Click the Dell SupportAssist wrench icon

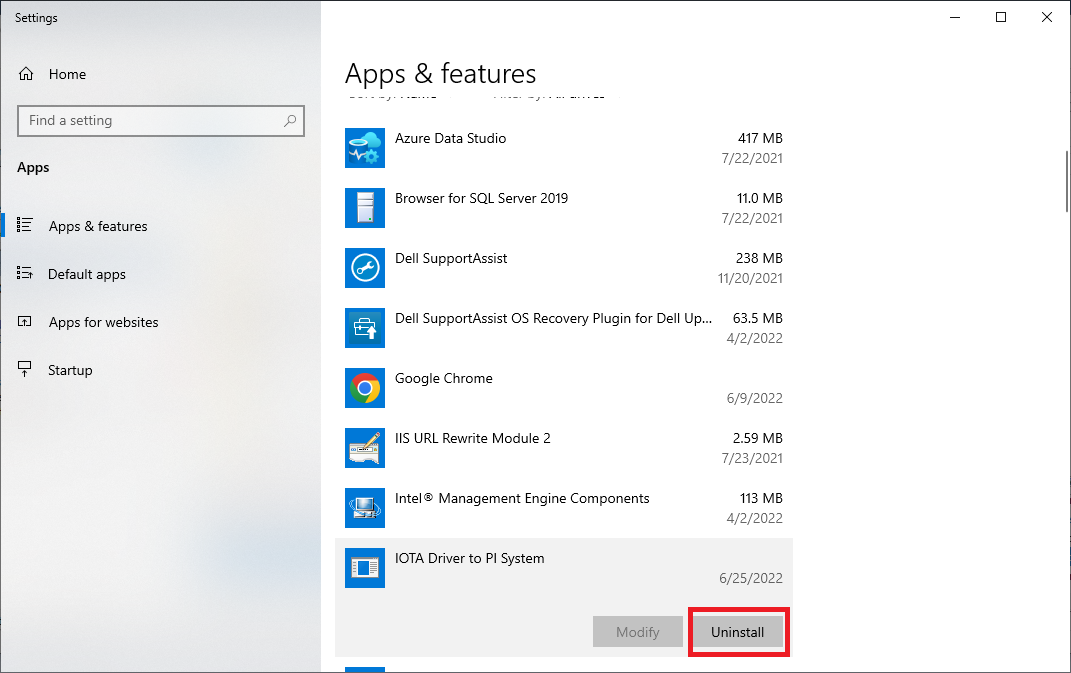pos(365,268)
